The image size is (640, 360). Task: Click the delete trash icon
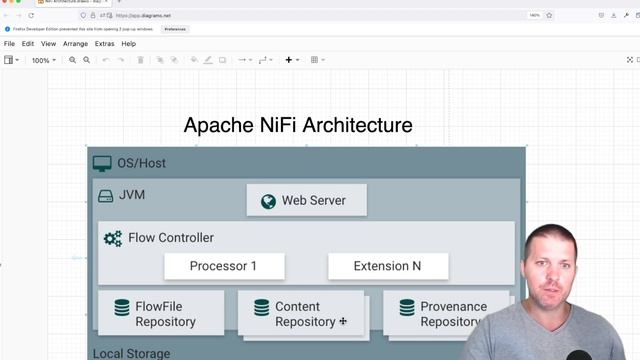[x=140, y=60]
